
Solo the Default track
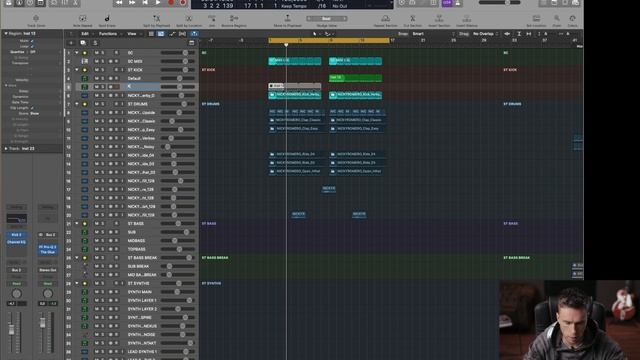(103, 78)
